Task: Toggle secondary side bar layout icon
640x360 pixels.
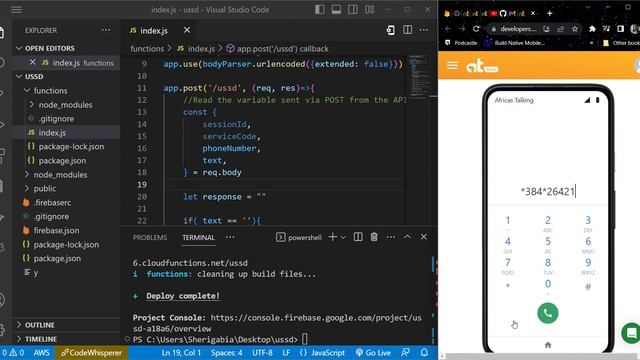Action: click(353, 9)
